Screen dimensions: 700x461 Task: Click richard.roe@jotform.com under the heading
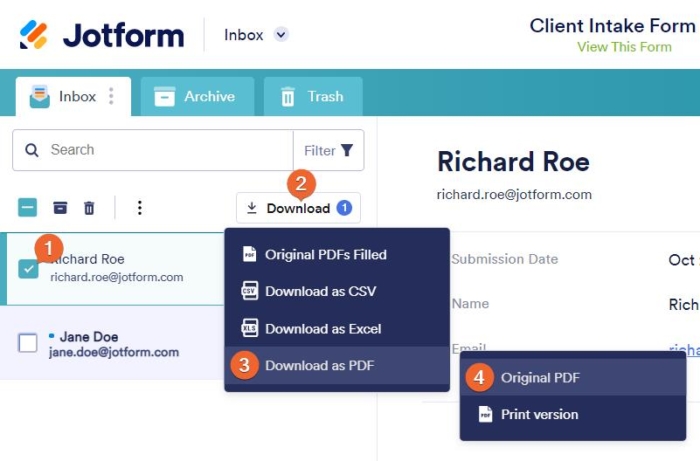tap(514, 195)
